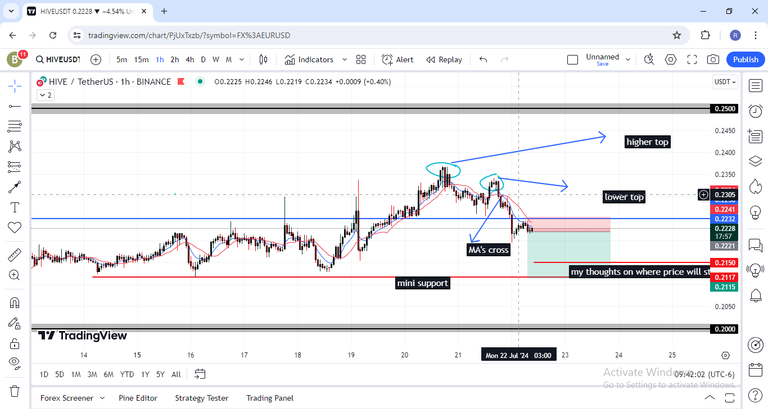
Task: Set the date range to 3M
Action: [x=92, y=374]
